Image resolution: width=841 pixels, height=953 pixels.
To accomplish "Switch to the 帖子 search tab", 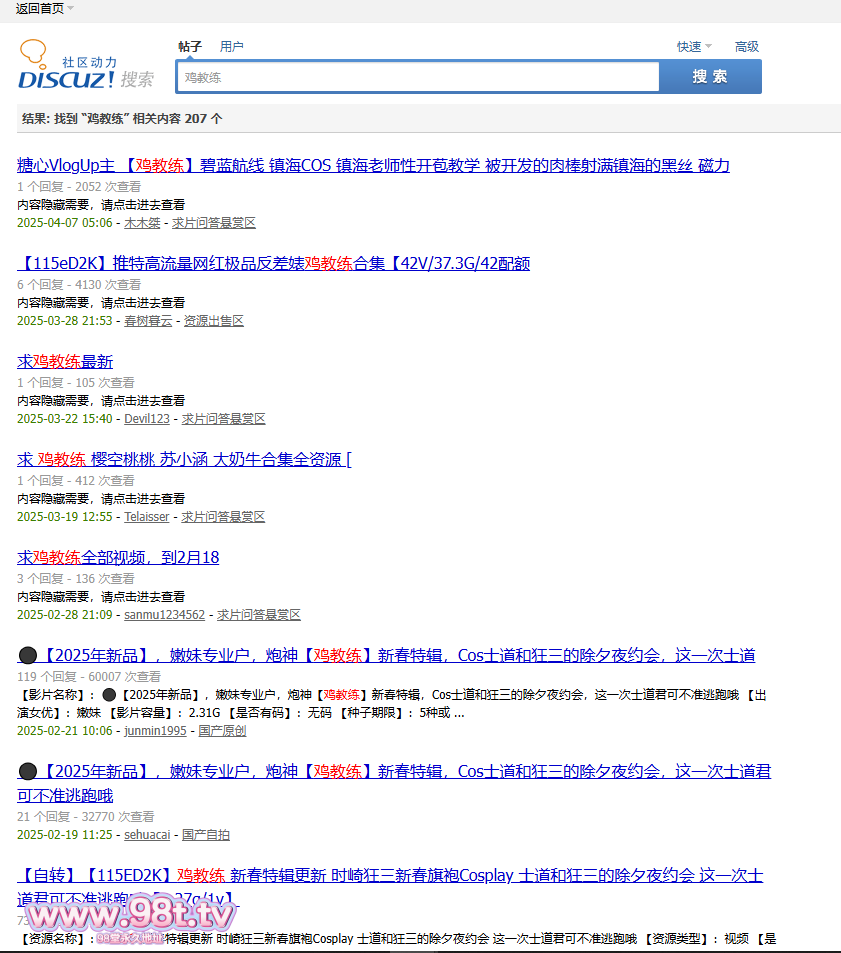I will tap(190, 46).
